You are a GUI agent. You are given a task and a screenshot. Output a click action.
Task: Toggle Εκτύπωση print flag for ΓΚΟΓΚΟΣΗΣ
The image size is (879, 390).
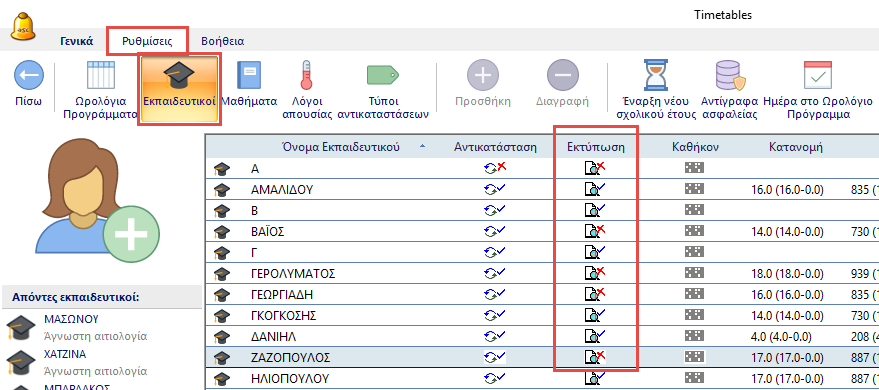pos(595,315)
